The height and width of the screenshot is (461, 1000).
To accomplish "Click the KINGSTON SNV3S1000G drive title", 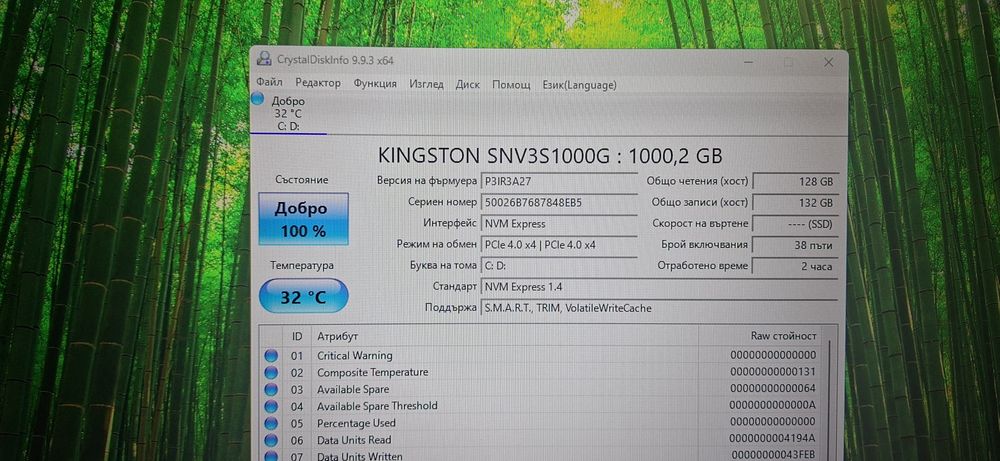I will point(550,156).
